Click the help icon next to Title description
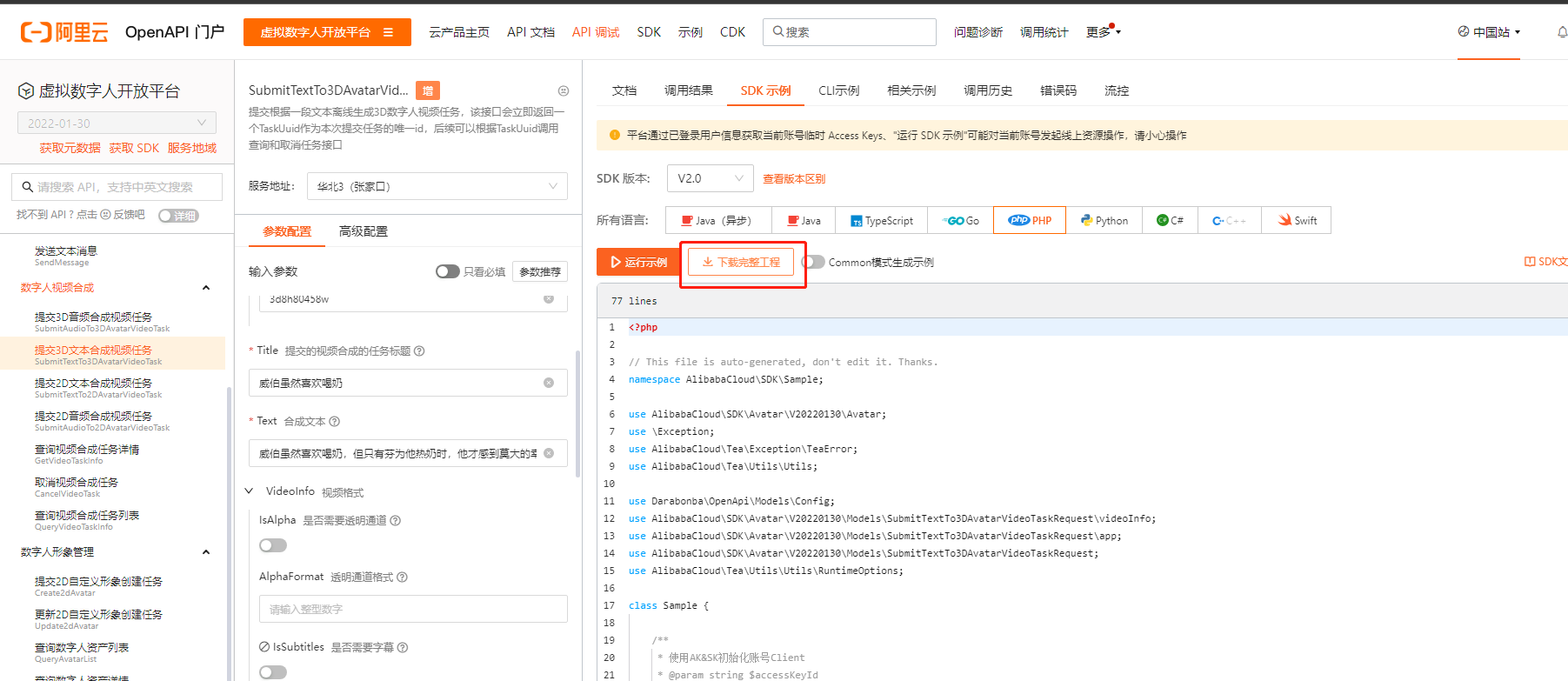Image resolution: width=1568 pixels, height=681 pixels. 419,351
